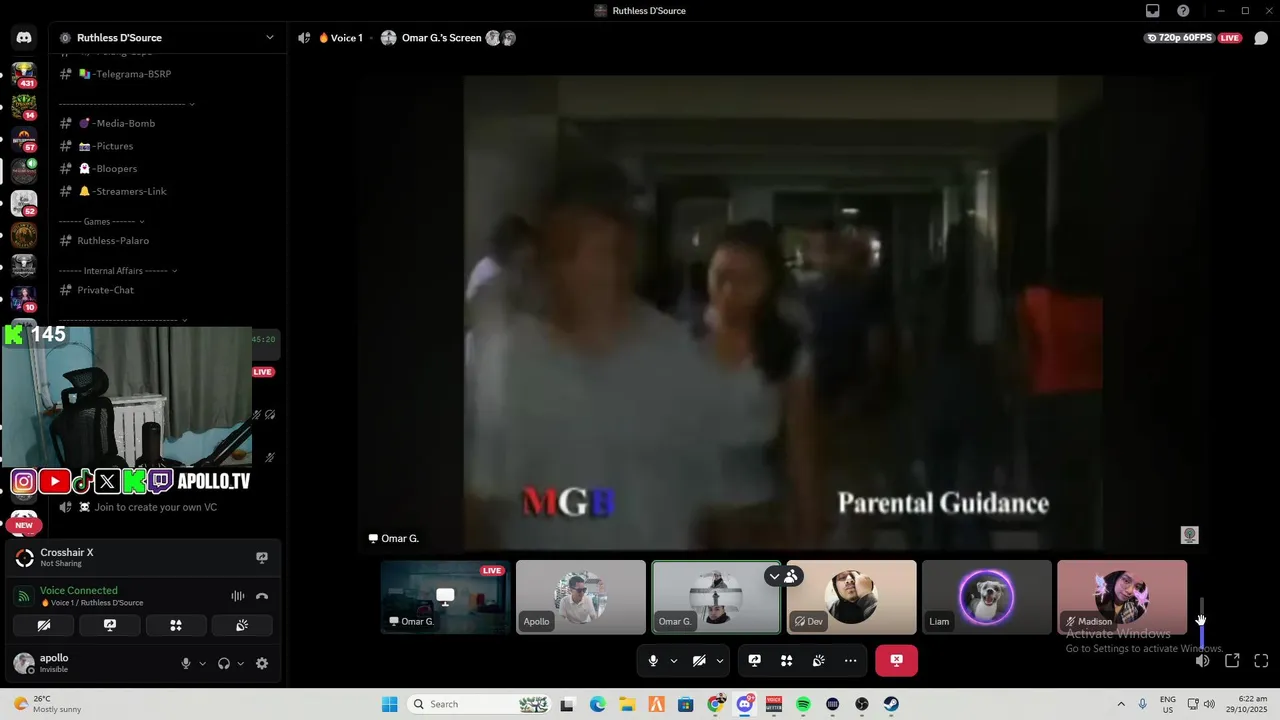The width and height of the screenshot is (1280, 720).
Task: Select Apollo participant tile
Action: coord(581,597)
